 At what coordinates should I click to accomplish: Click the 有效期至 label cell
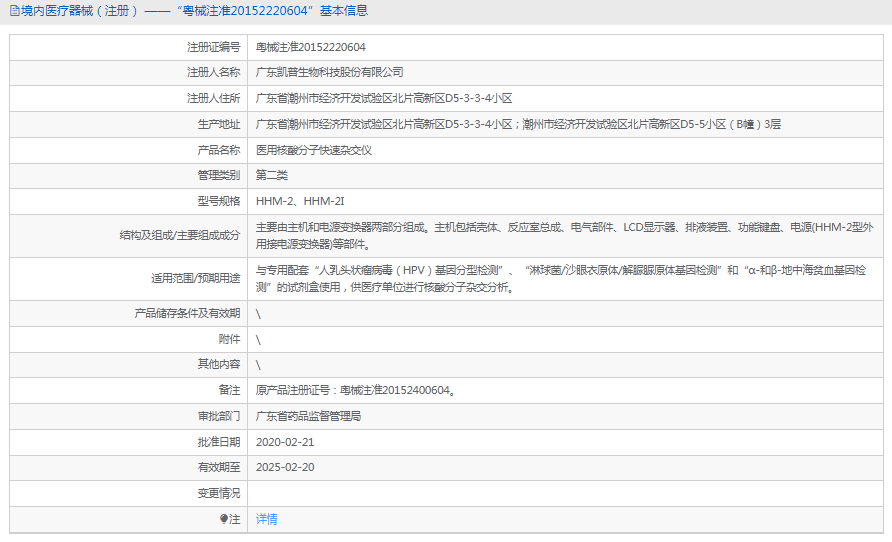[218, 467]
